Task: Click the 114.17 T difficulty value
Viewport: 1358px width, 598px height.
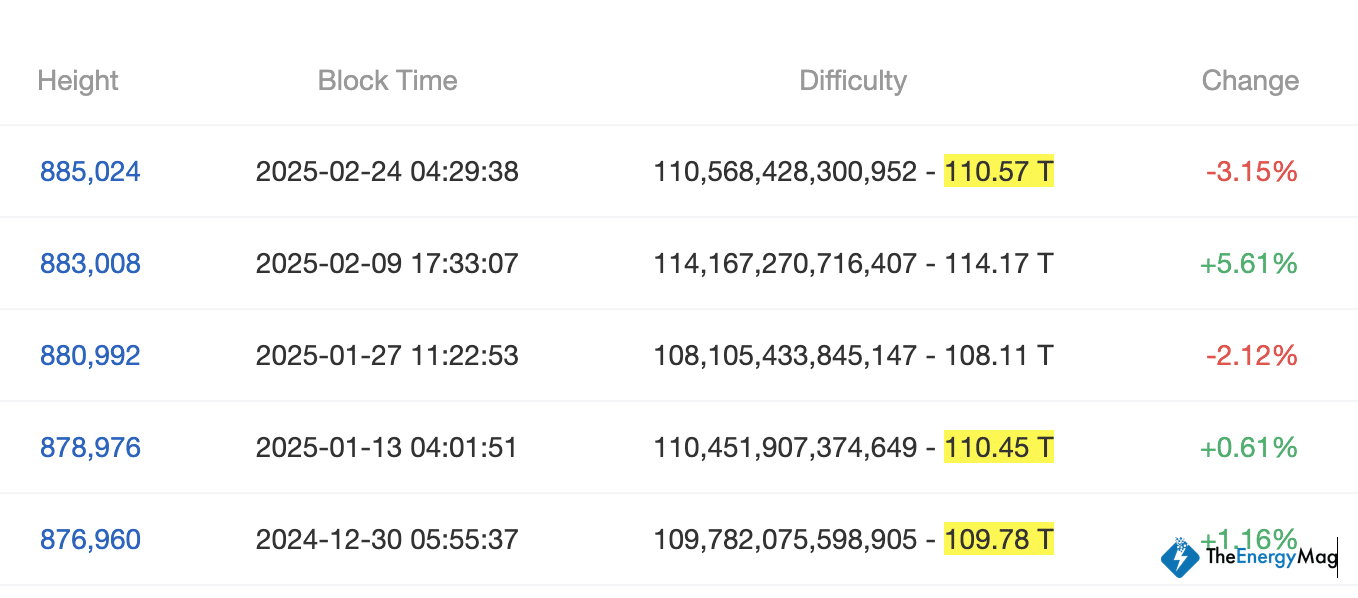Action: coord(998,264)
